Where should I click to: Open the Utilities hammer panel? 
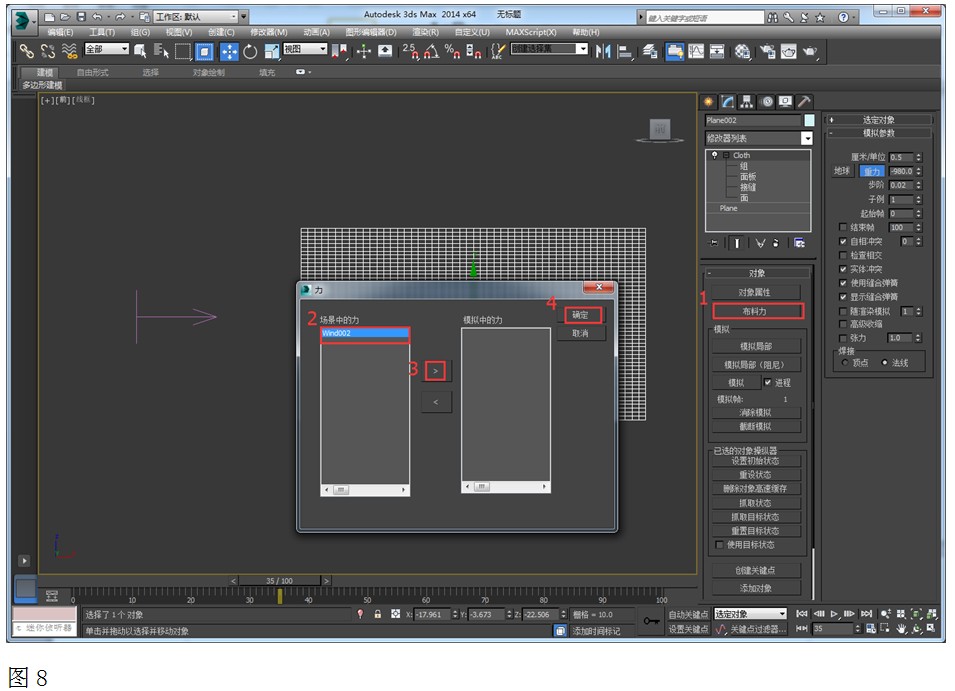coord(804,102)
